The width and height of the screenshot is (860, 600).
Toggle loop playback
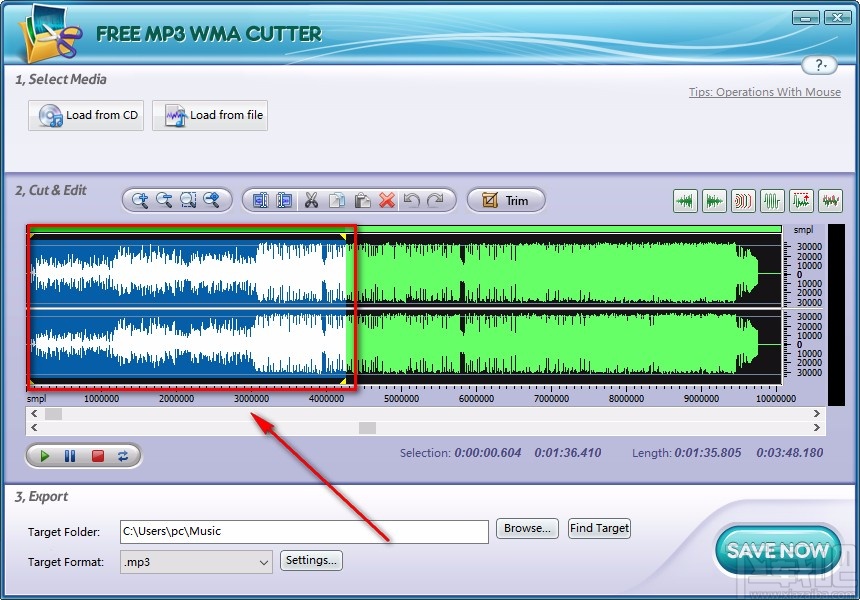click(x=123, y=456)
